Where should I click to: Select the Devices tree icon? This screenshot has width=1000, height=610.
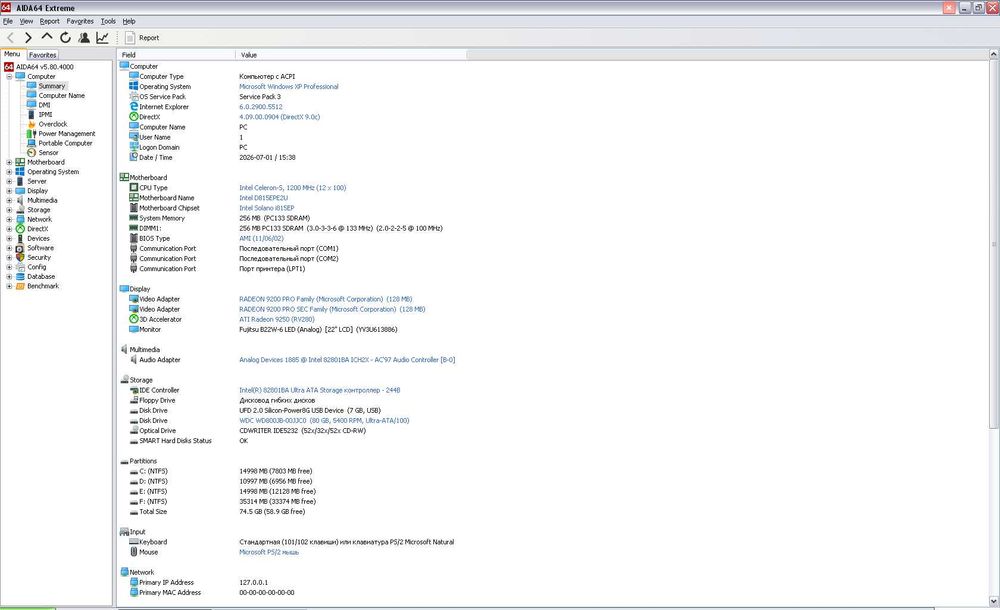20,238
